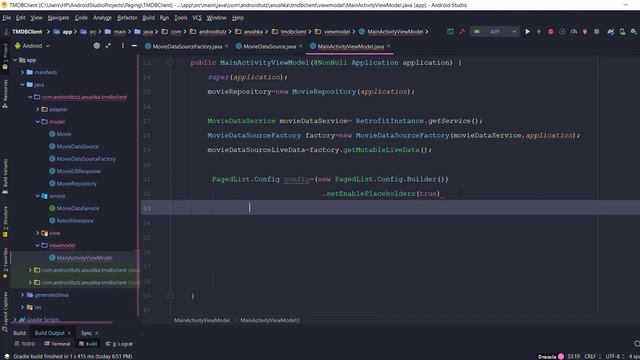
Task: Collapse the java folder arrow
Action: click(22, 84)
